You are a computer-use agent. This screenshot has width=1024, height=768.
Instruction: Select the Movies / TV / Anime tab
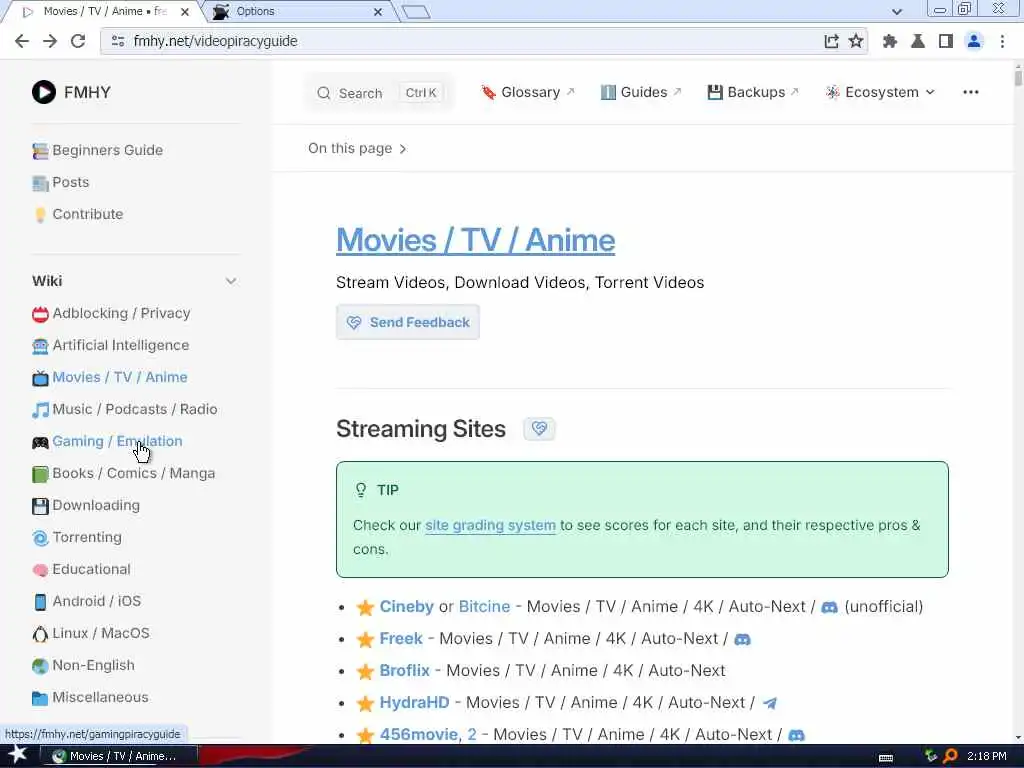[104, 11]
